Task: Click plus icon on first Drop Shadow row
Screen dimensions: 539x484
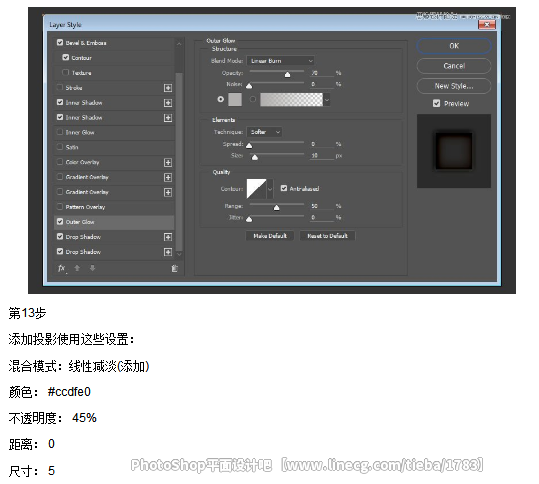Action: (x=168, y=237)
